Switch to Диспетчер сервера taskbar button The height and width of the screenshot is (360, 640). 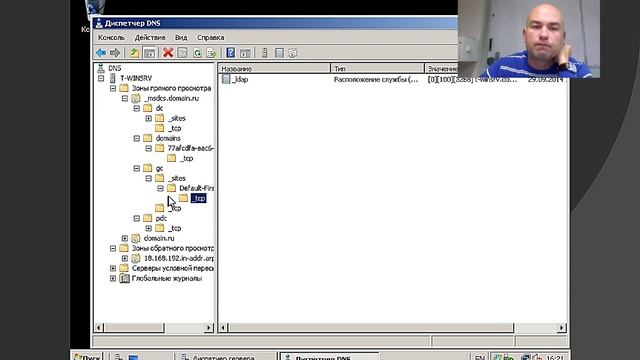click(226, 357)
